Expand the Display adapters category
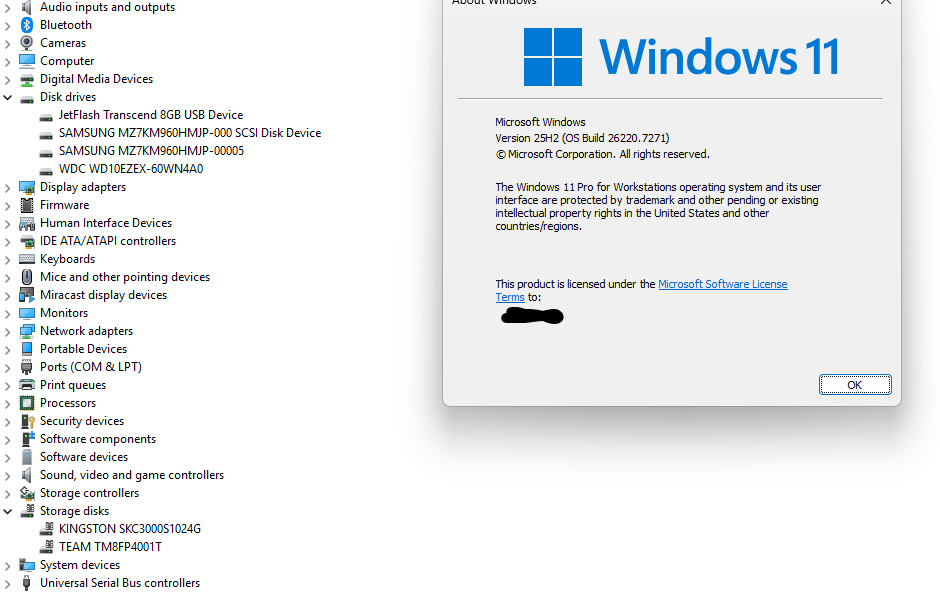Screen dimensions: 940x599 (x=8, y=187)
